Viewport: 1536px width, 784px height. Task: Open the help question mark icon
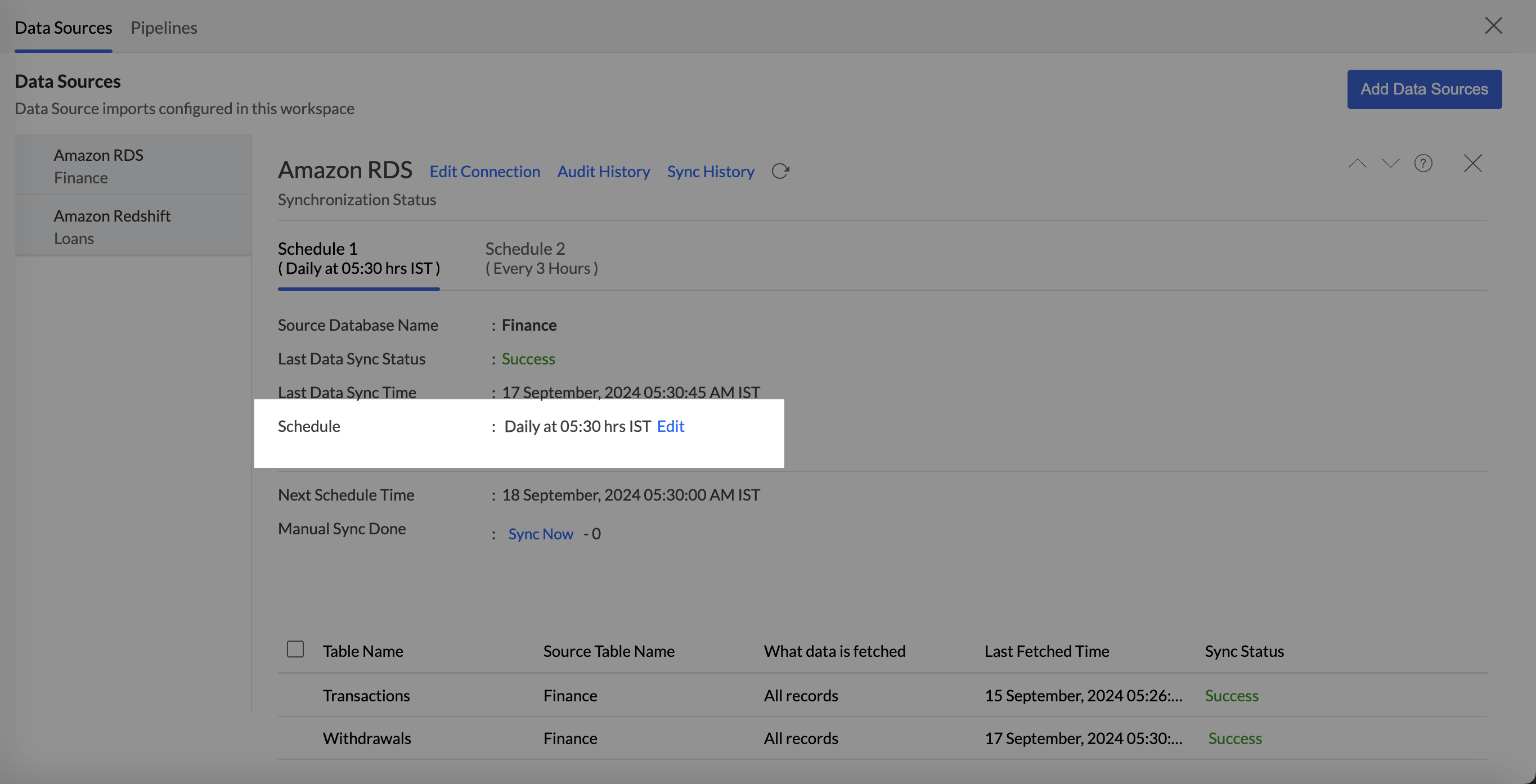(1423, 163)
